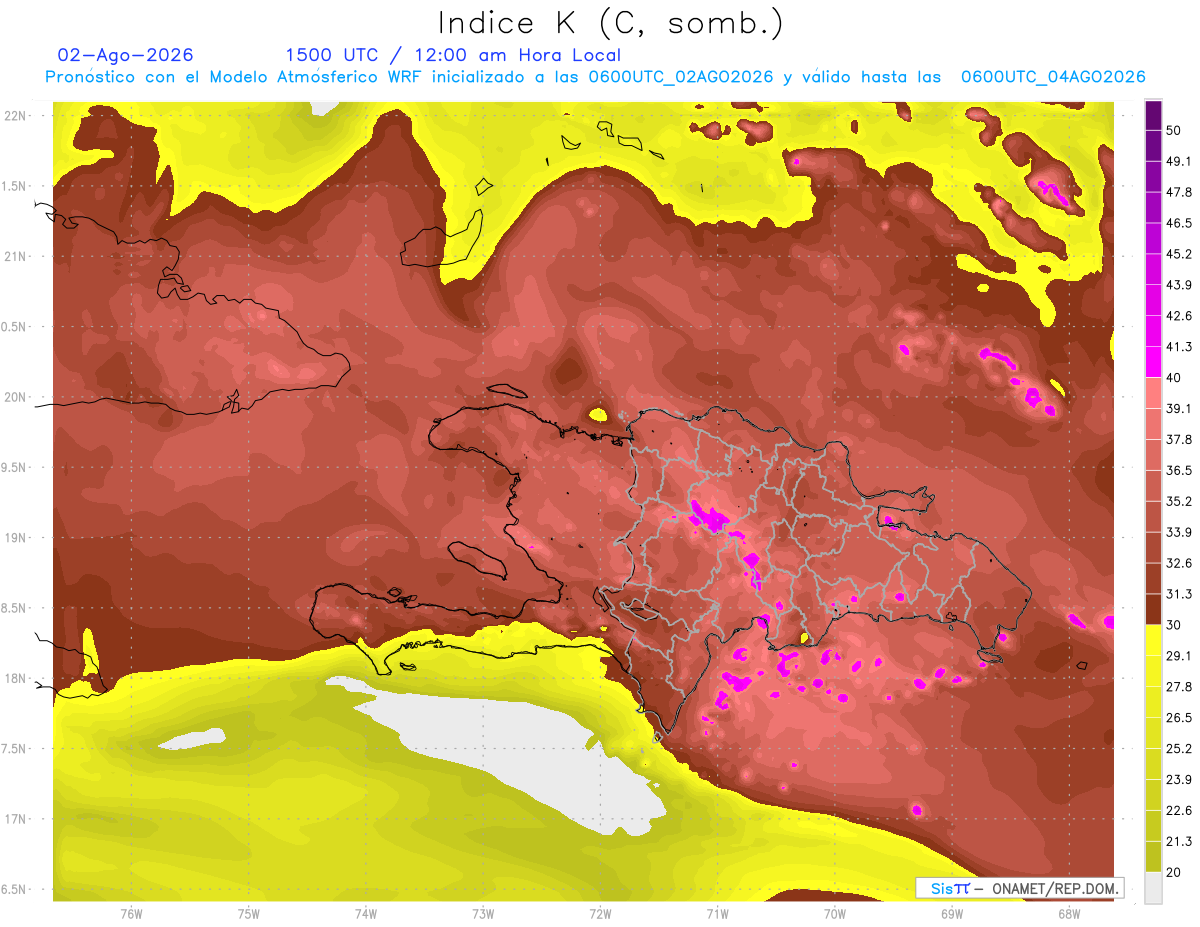1200x927 pixels.
Task: Click the dark purple swatch above 50
Action: [x=1153, y=116]
